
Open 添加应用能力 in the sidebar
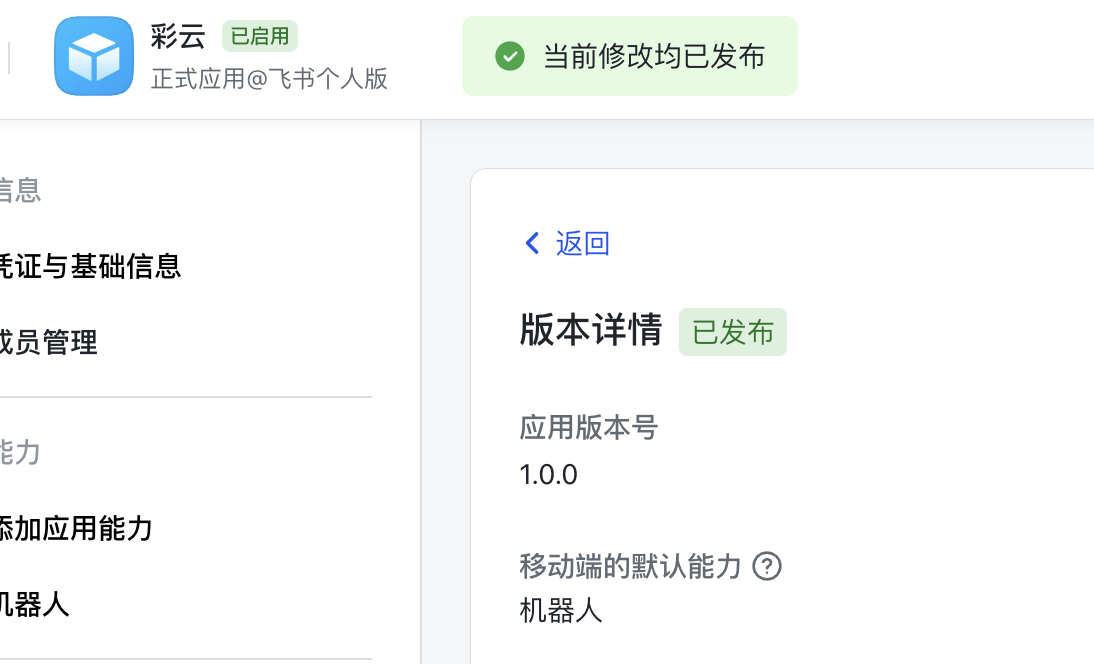point(75,528)
